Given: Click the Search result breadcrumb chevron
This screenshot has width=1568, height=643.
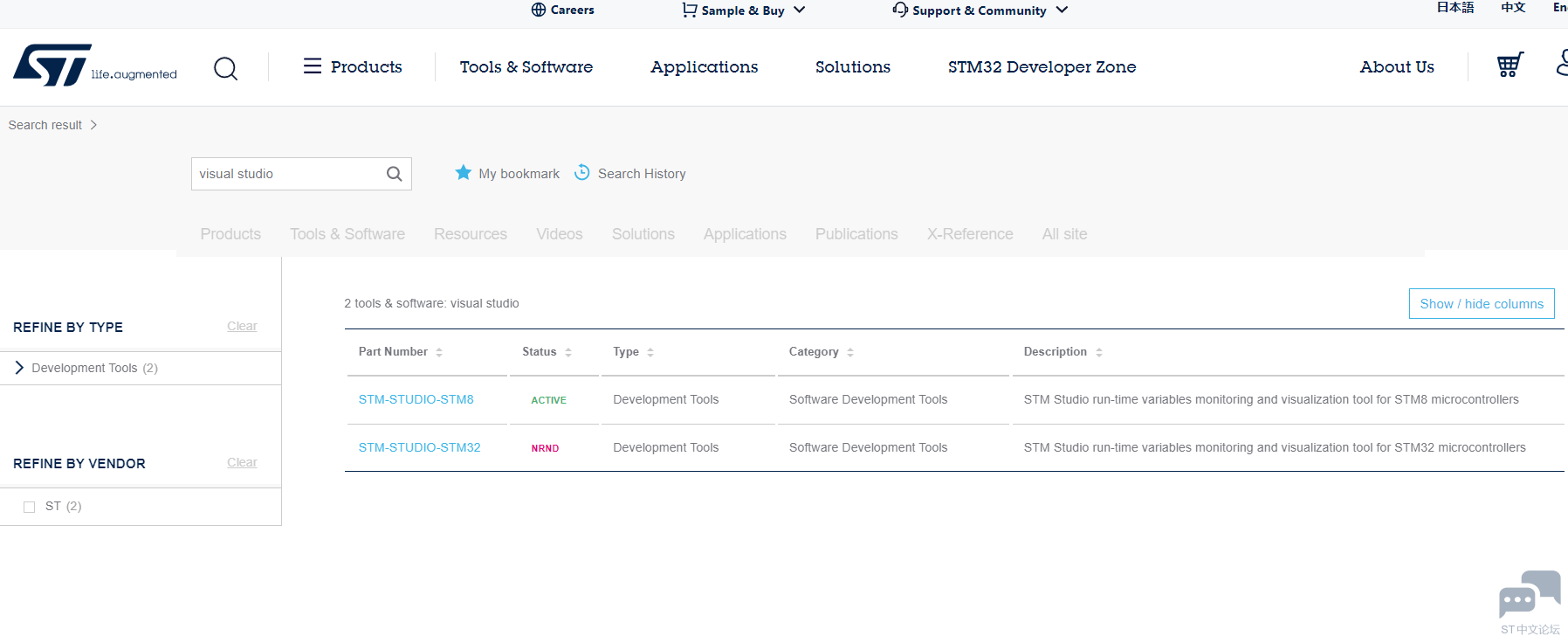Looking at the screenshot, I should (x=93, y=125).
